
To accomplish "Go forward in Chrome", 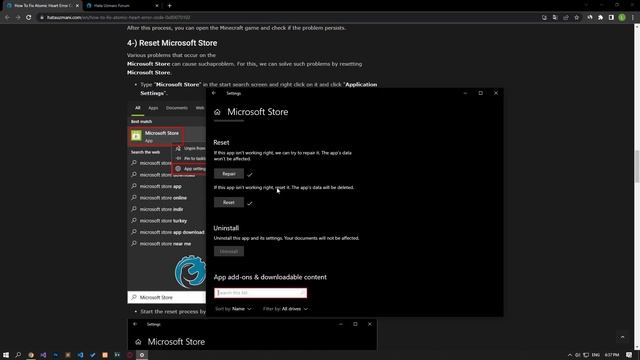I will 18,18.
